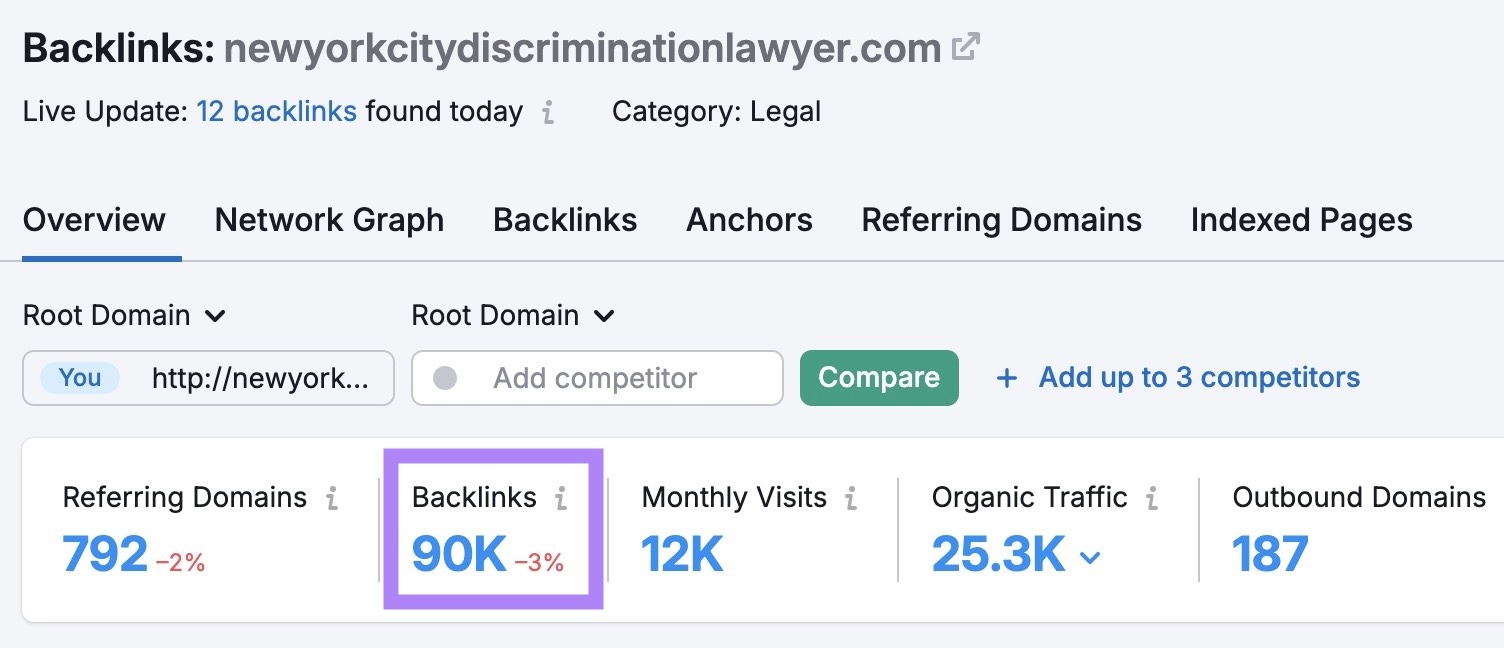Click the plus icon before Add up to 3 competitors
This screenshot has width=1504, height=648.
pyautogui.click(x=1006, y=377)
